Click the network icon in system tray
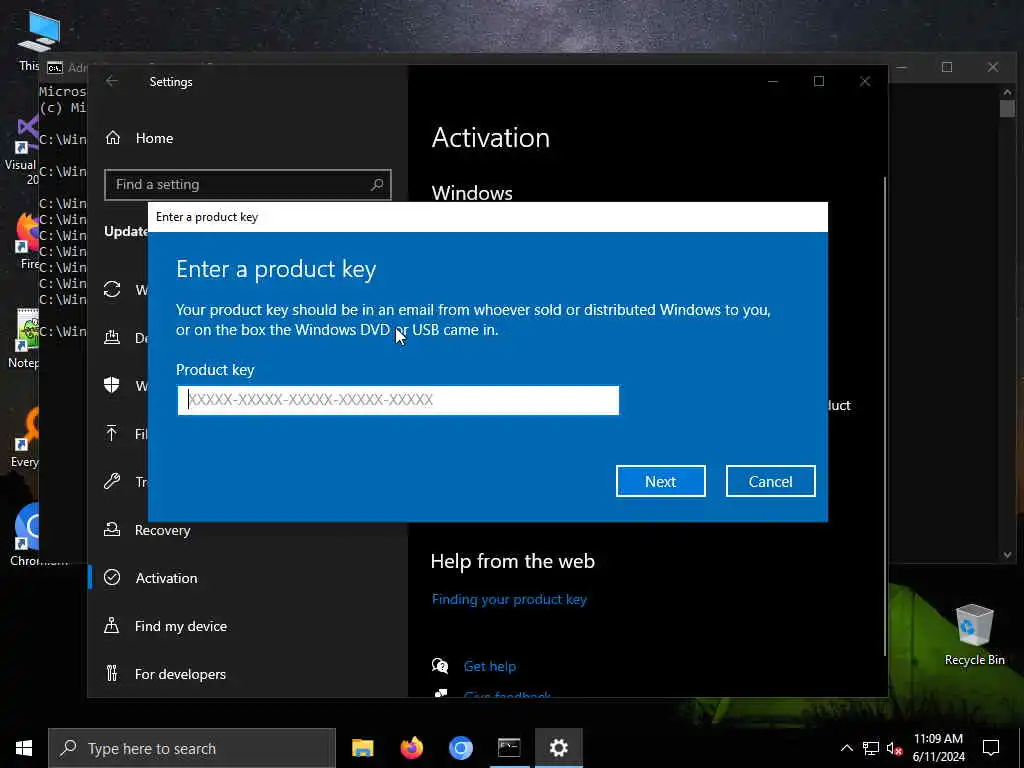 [x=871, y=748]
